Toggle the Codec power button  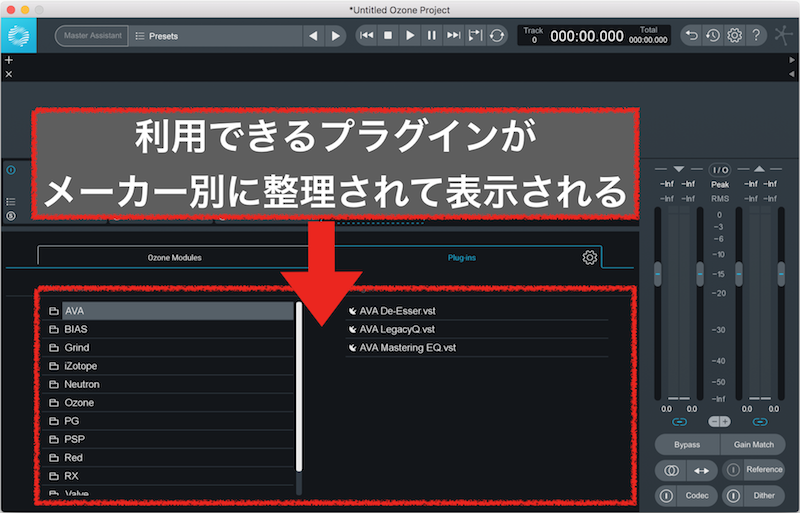666,496
